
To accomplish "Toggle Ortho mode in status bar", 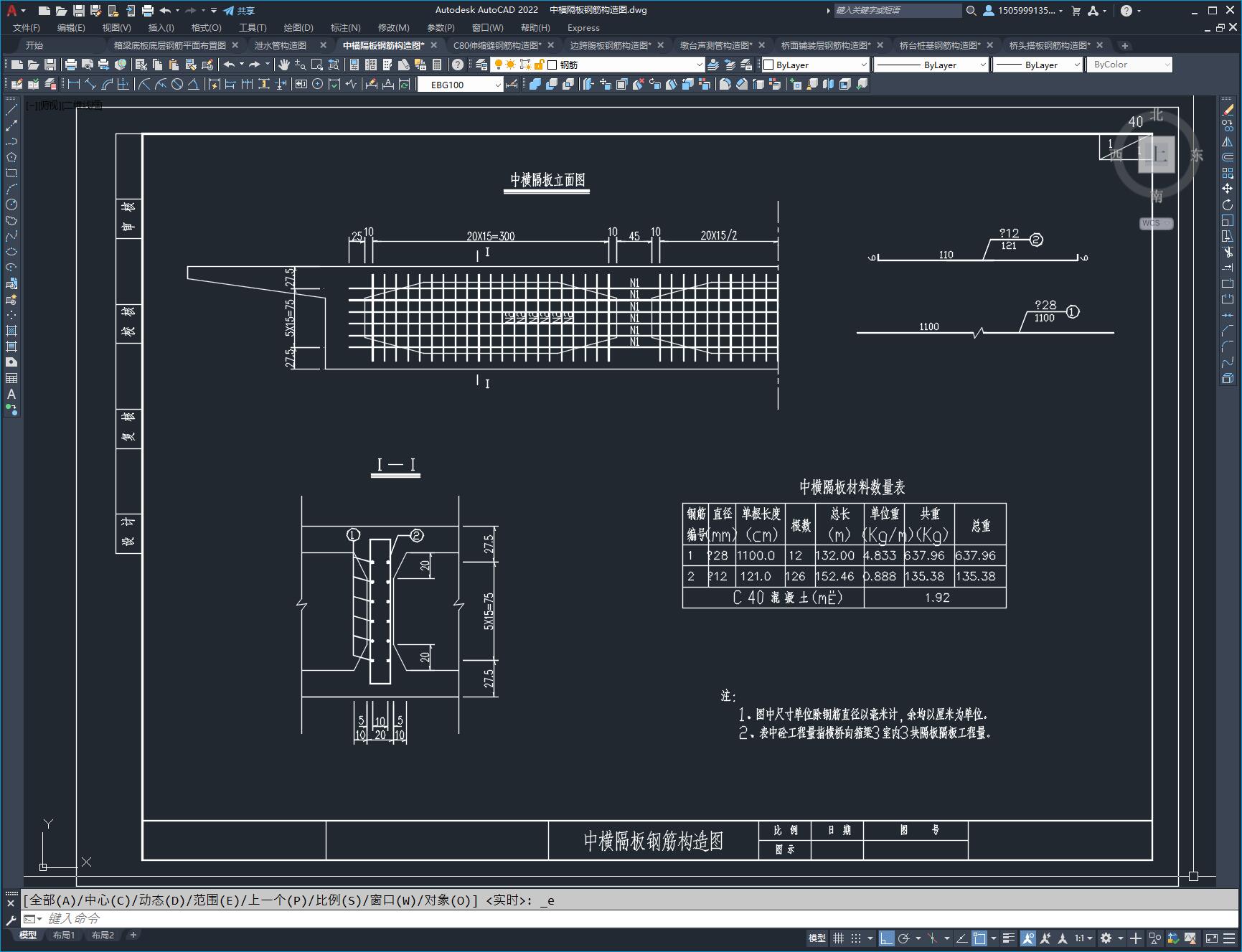I will click(x=887, y=938).
